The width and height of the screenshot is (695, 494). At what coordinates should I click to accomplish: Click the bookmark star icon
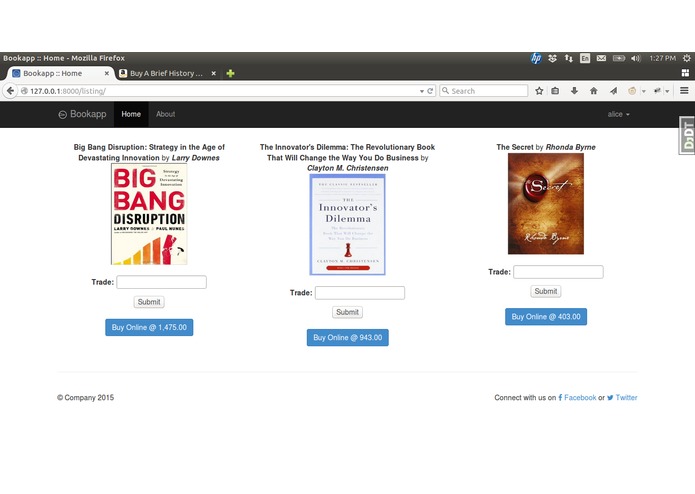(x=539, y=91)
